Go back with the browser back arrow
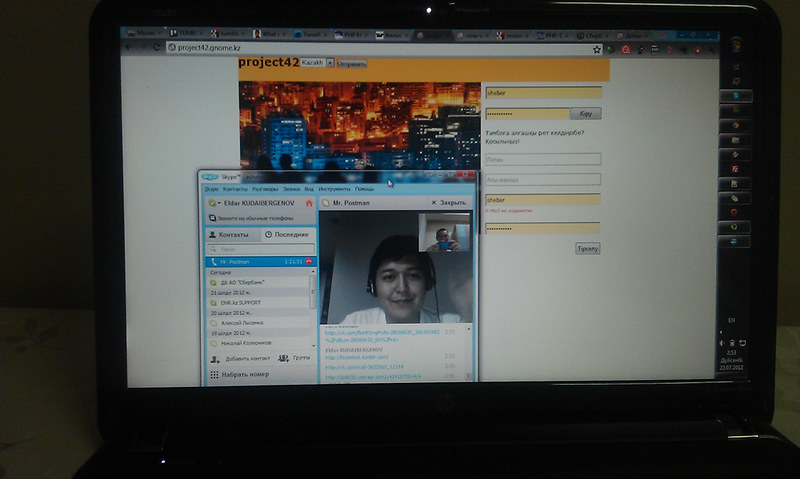 (x=129, y=47)
